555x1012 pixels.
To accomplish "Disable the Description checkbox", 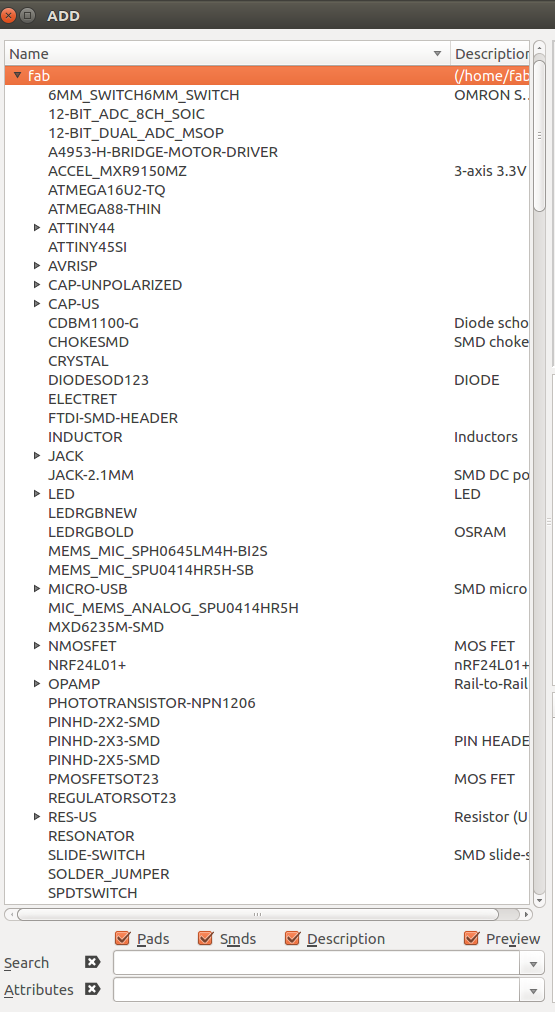I will coord(292,938).
